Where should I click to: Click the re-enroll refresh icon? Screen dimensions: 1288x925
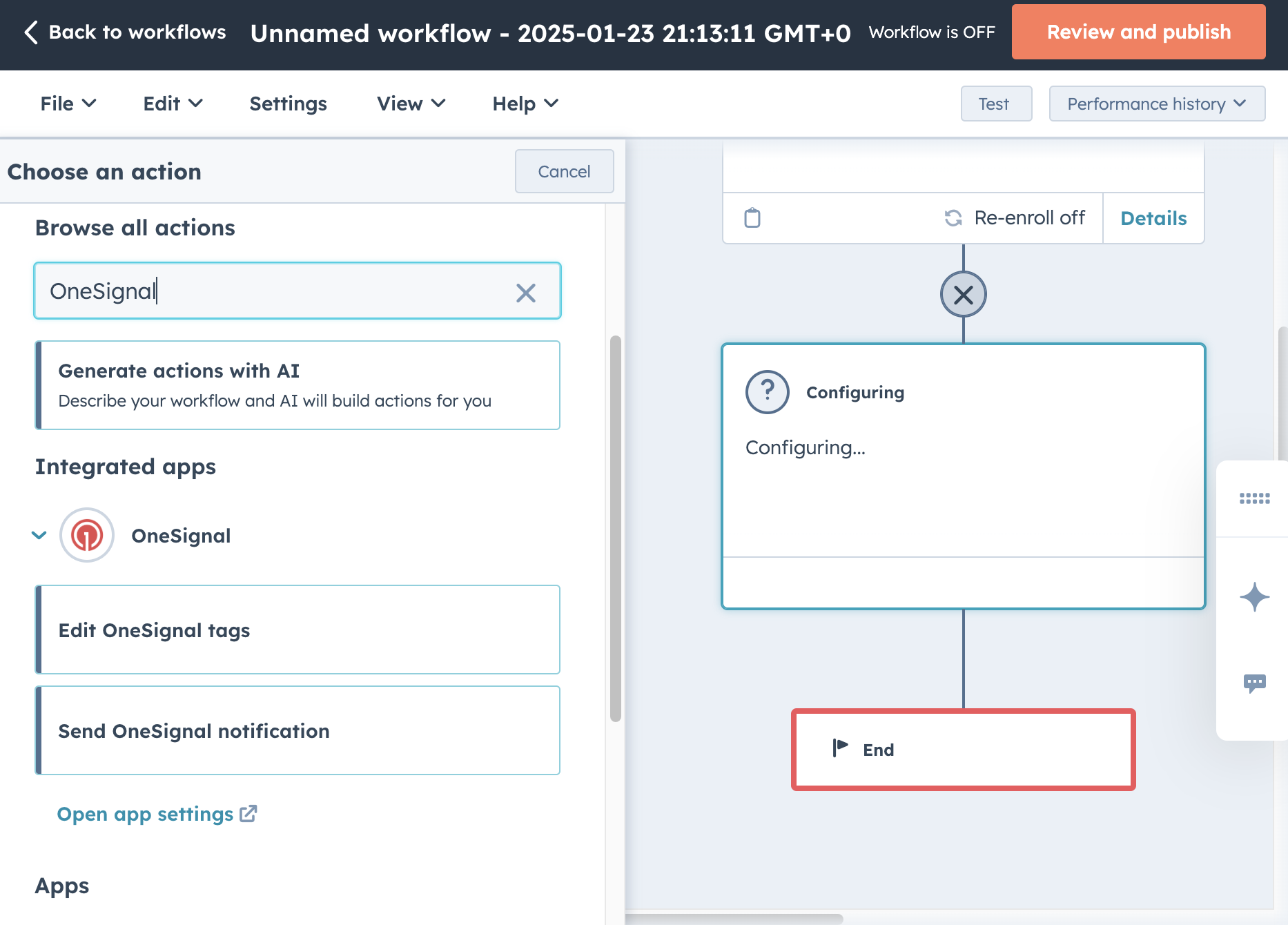(953, 218)
